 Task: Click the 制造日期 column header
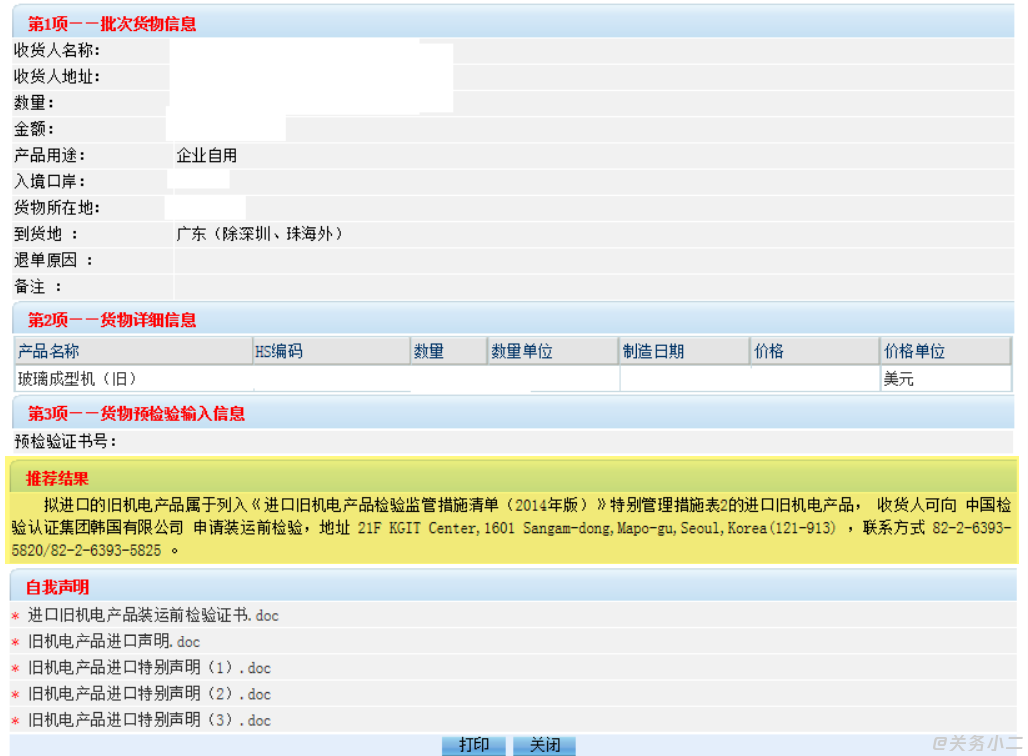coord(653,352)
